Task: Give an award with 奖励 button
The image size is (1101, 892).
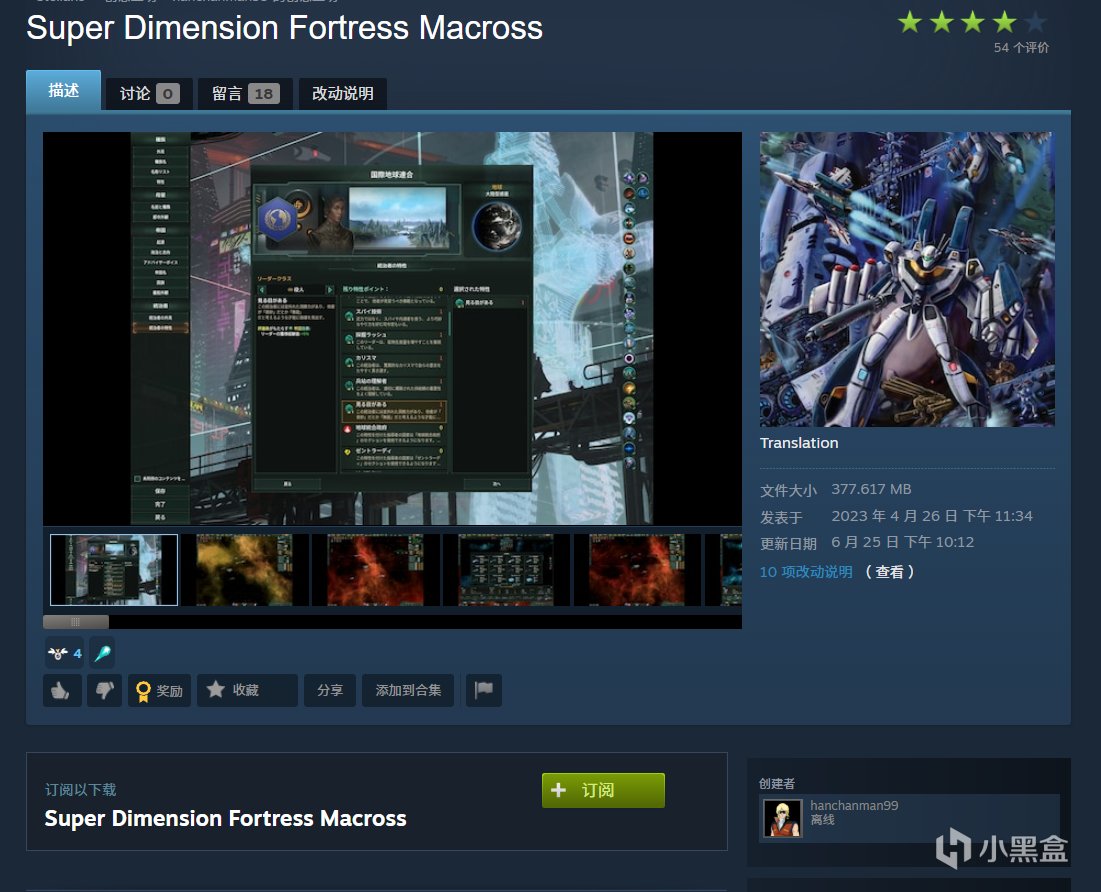Action: (159, 690)
